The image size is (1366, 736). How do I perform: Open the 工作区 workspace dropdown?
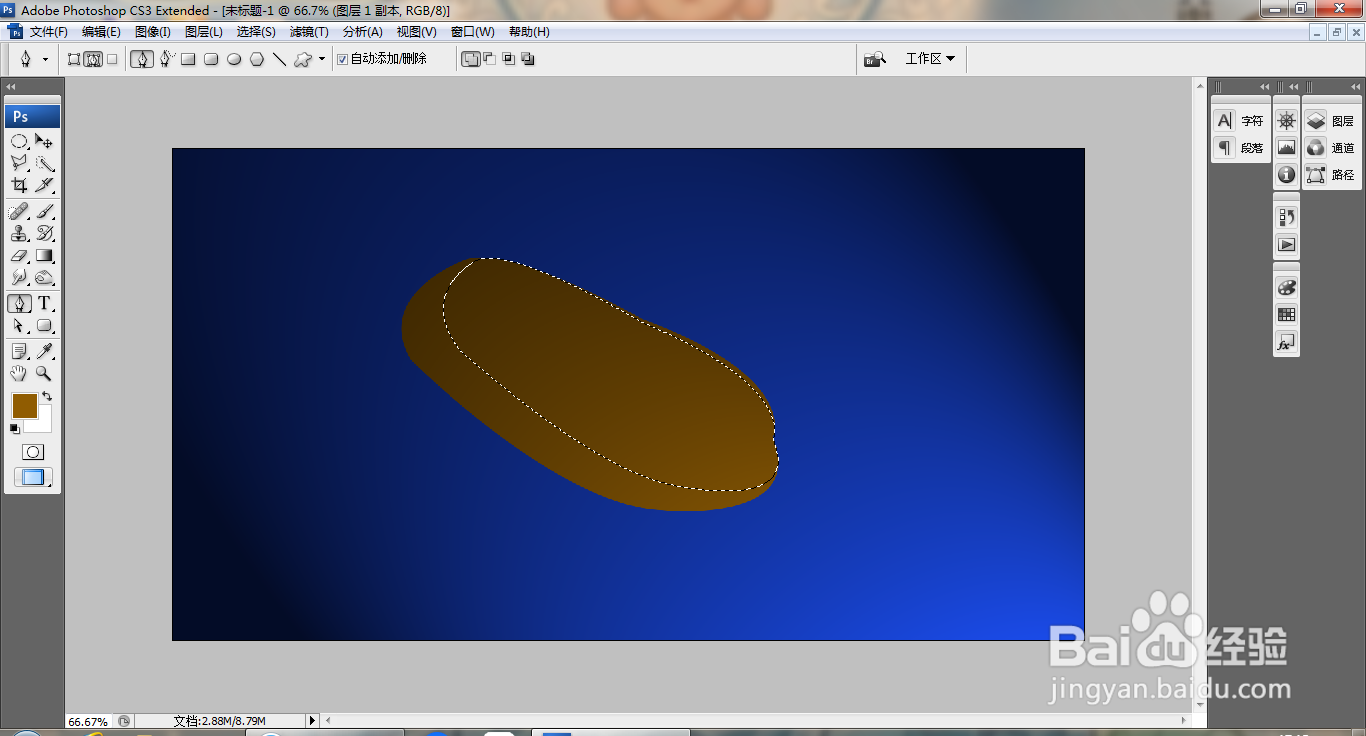(930, 59)
